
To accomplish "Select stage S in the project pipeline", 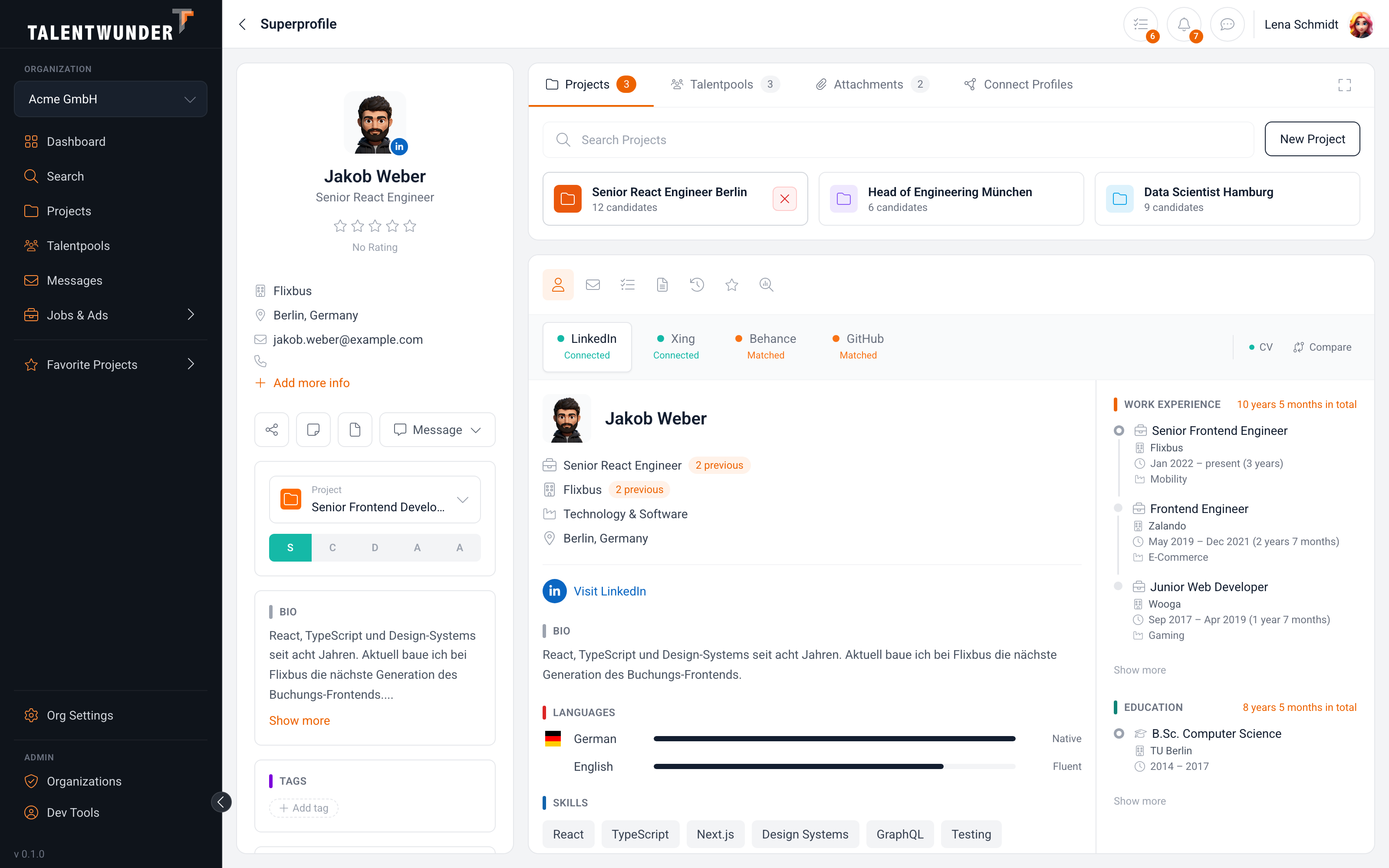I will click(x=290, y=548).
